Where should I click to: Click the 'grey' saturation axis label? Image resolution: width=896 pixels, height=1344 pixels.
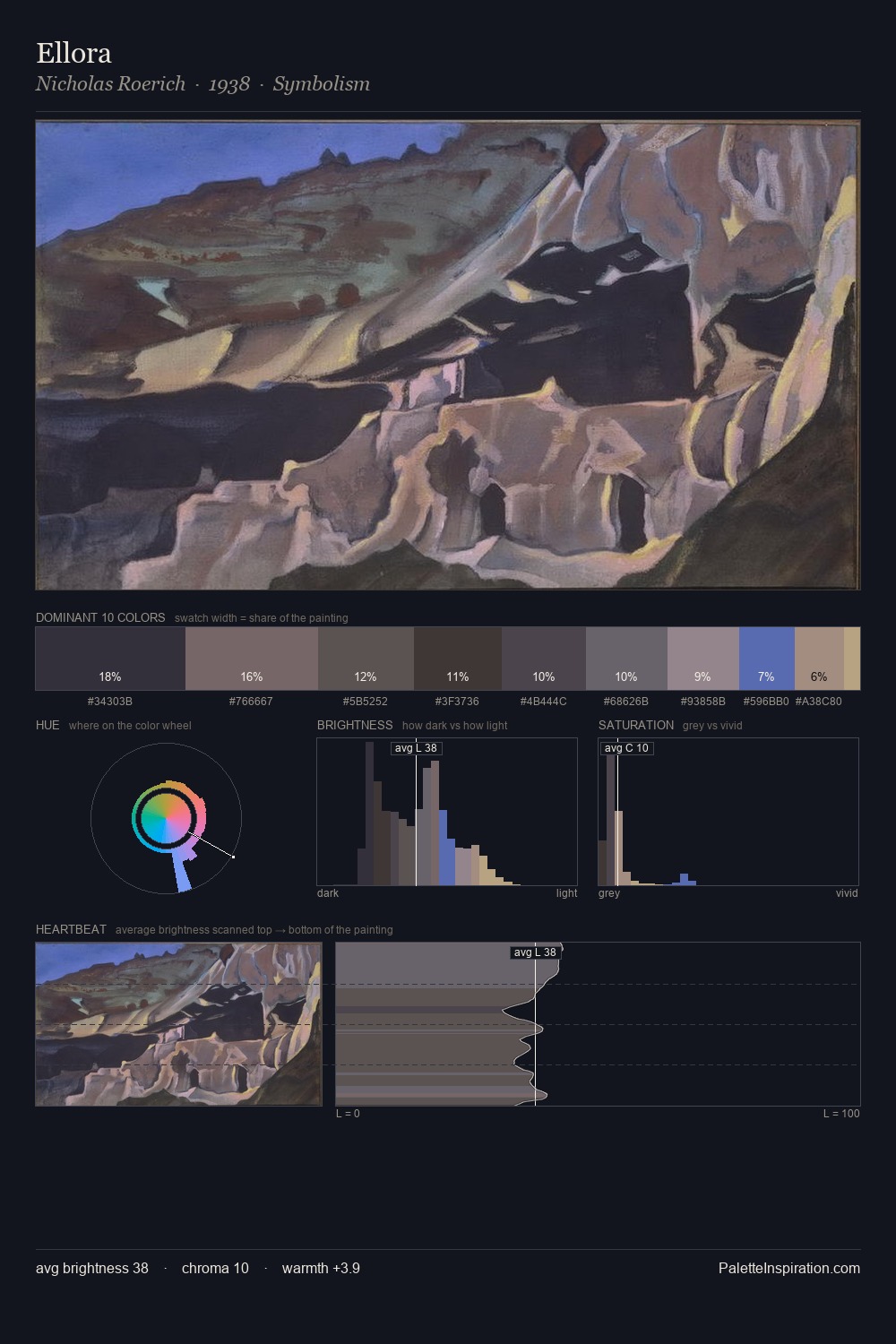click(x=609, y=893)
